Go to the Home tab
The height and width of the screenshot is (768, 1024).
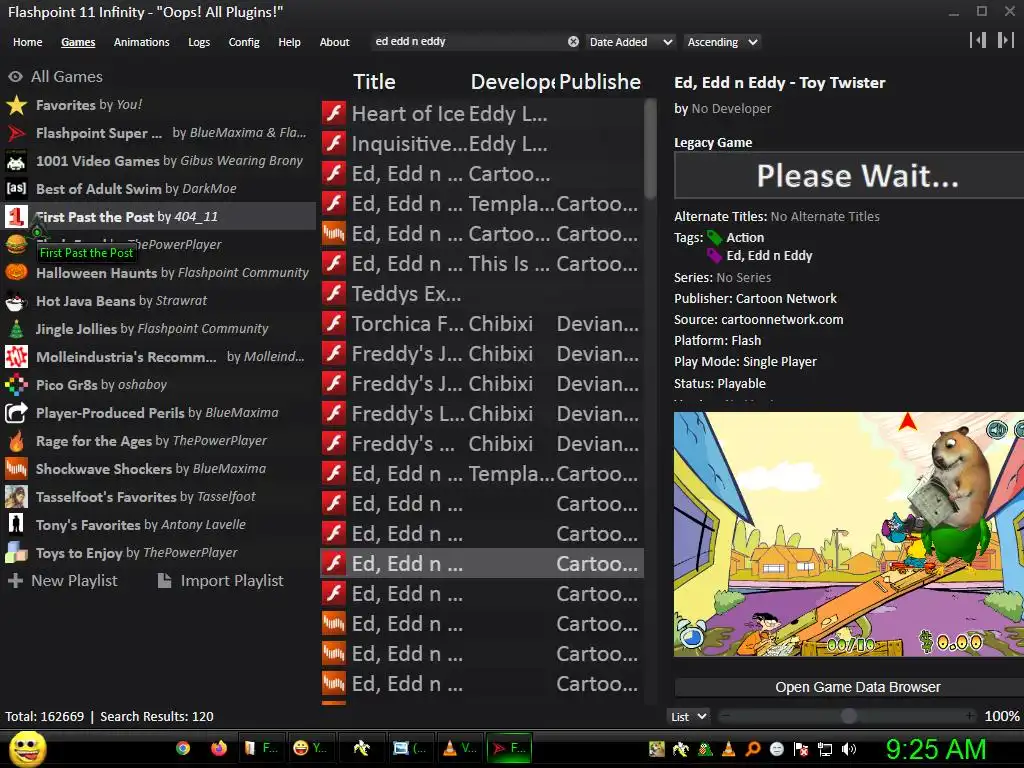click(27, 42)
